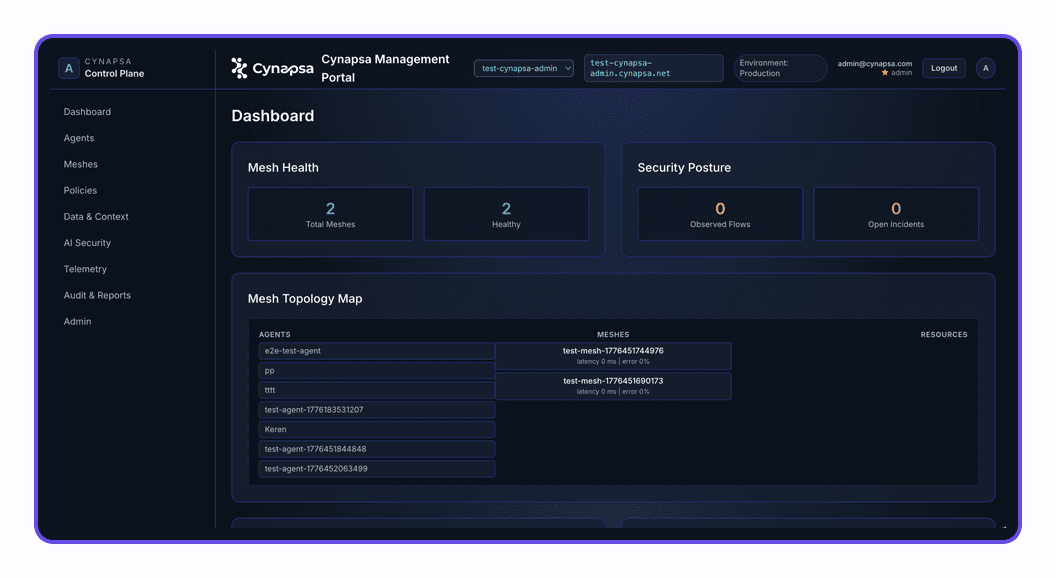
Task: Open Data & Context page
Action: click(x=96, y=217)
